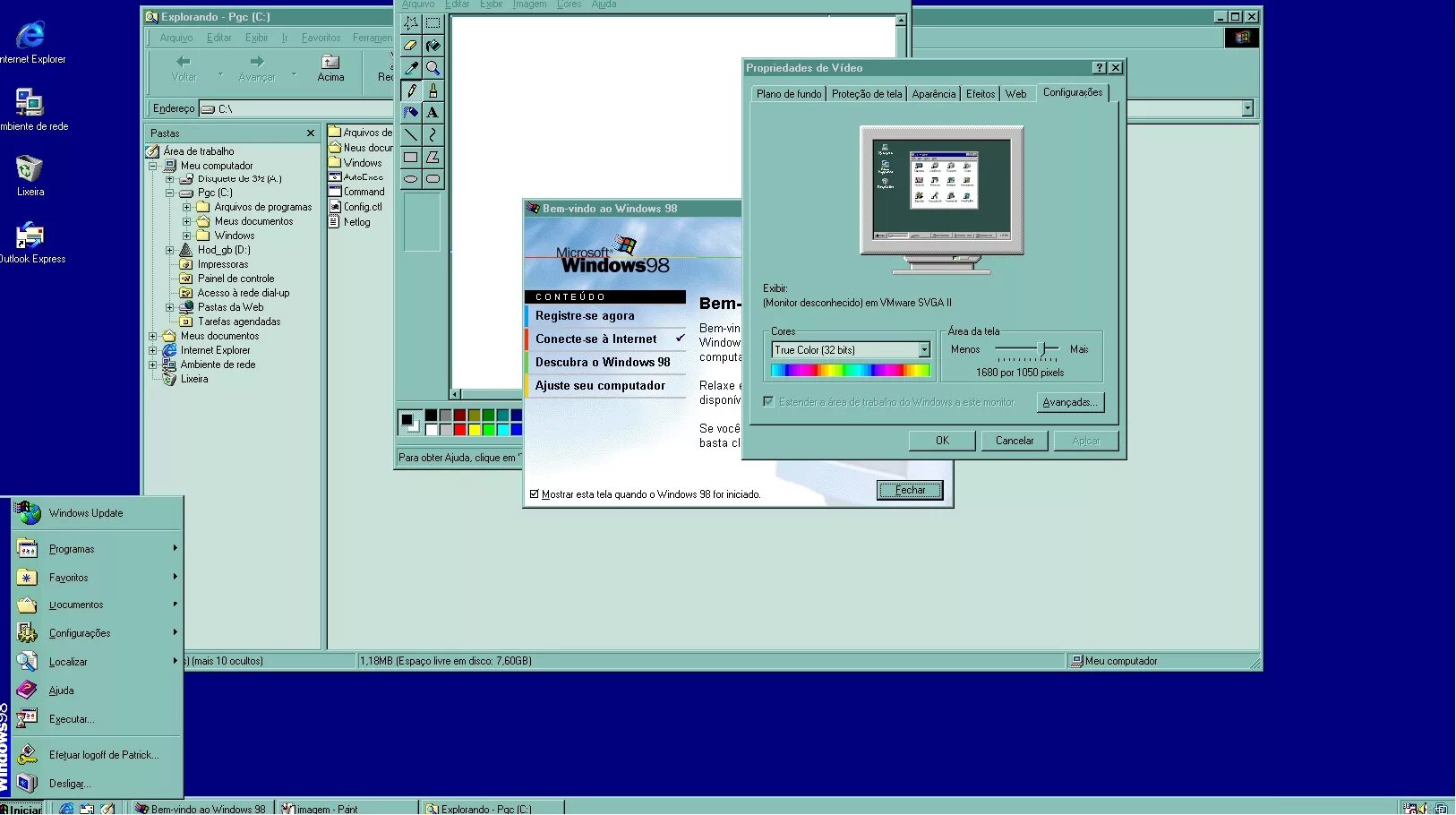Click OK in Propriedades de Vídeo
This screenshot has width=1456, height=815.
coord(942,441)
